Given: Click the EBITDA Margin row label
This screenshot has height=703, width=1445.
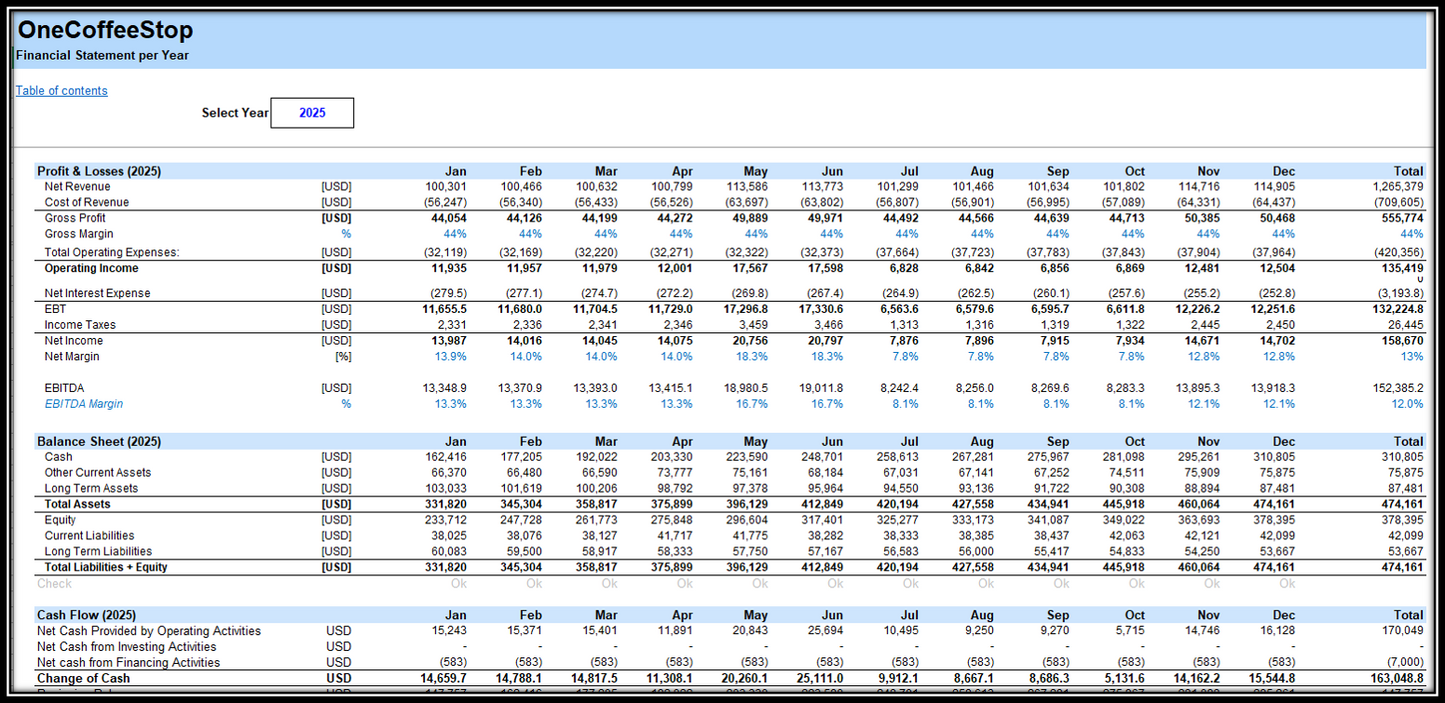Looking at the screenshot, I should pos(84,404).
